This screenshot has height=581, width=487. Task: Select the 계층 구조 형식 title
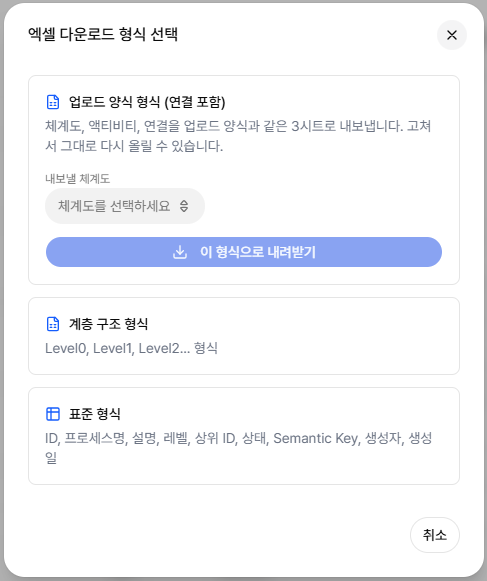[x=108, y=324]
